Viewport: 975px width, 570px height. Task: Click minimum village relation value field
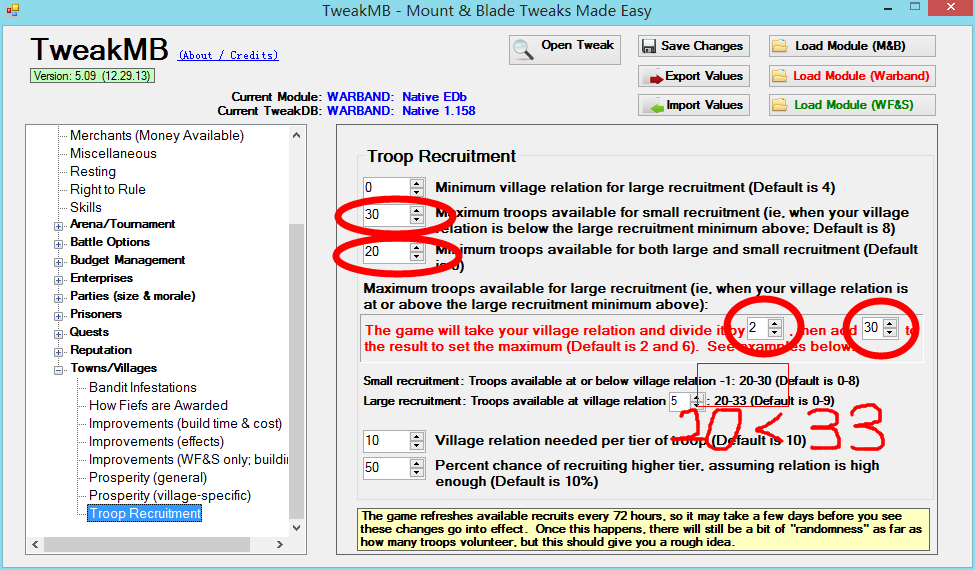coord(387,188)
